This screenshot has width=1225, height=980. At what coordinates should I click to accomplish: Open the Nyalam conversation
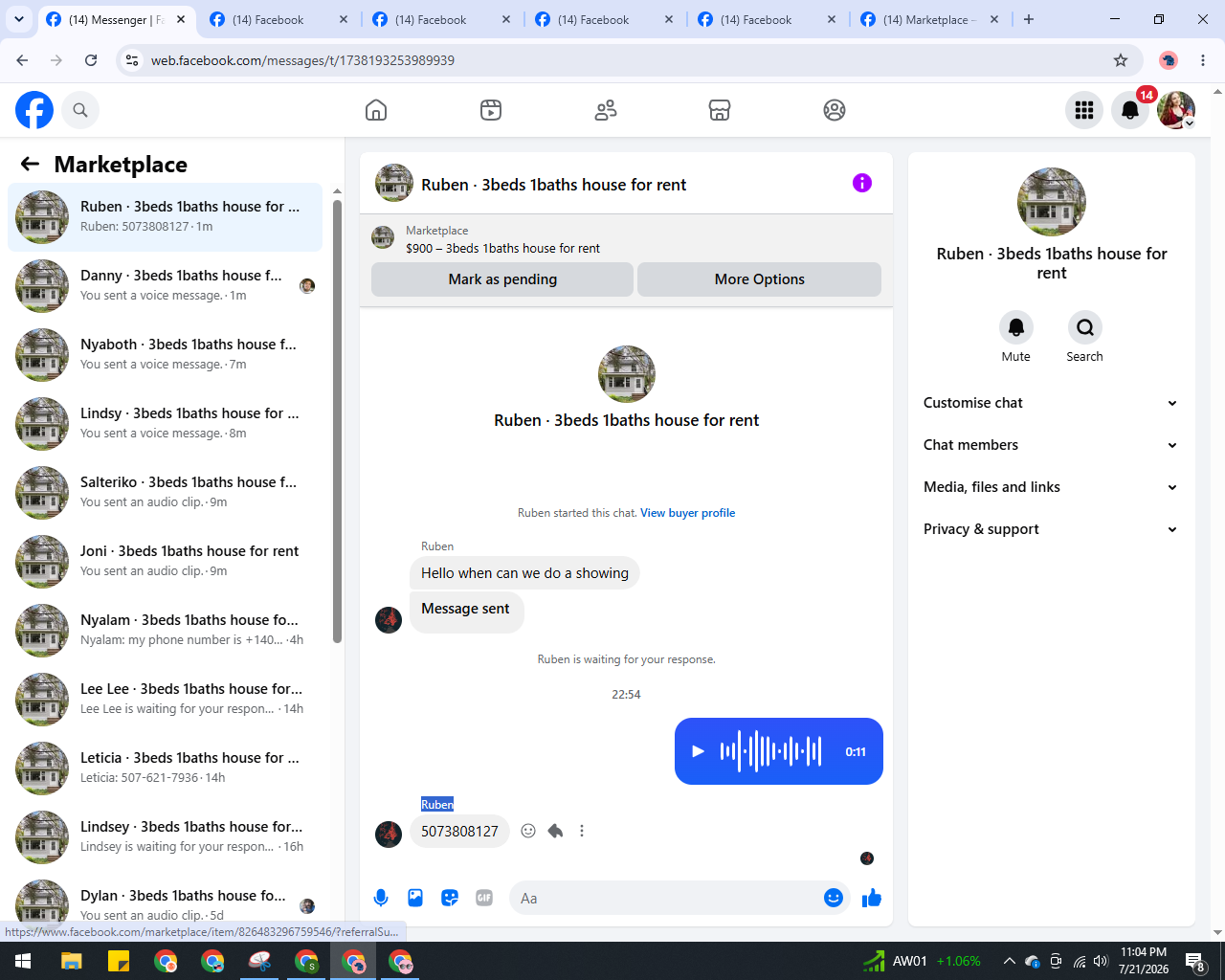click(165, 631)
